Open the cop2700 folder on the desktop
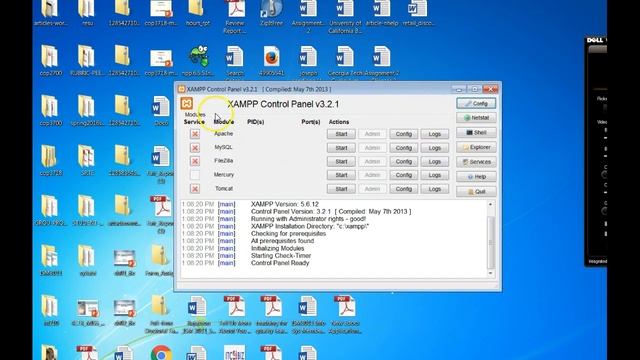The width and height of the screenshot is (640, 360). [51, 60]
